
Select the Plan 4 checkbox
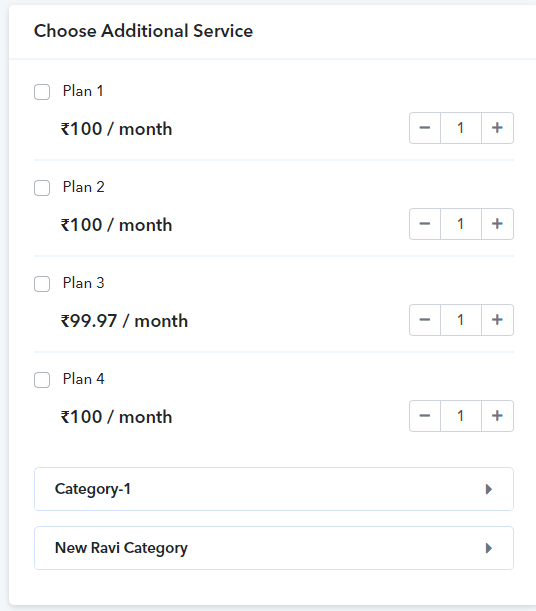tap(42, 380)
